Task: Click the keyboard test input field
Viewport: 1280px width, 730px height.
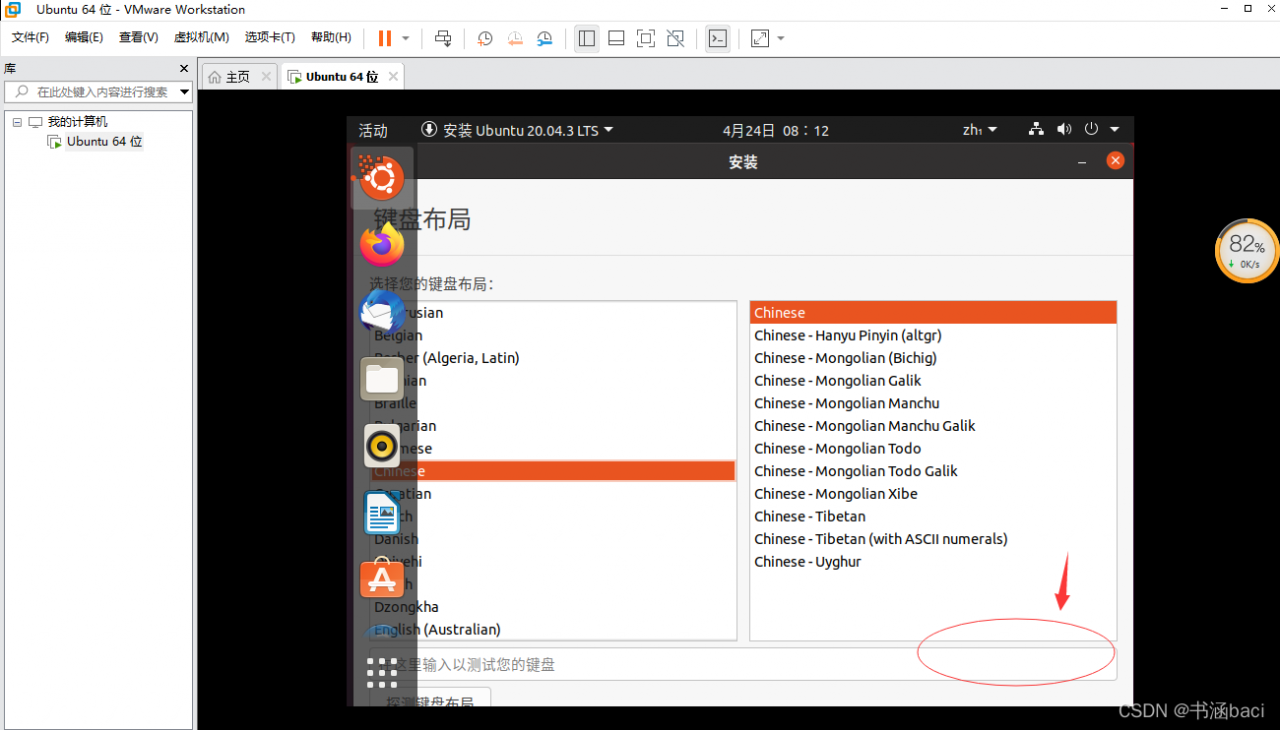Action: pyautogui.click(x=742, y=664)
